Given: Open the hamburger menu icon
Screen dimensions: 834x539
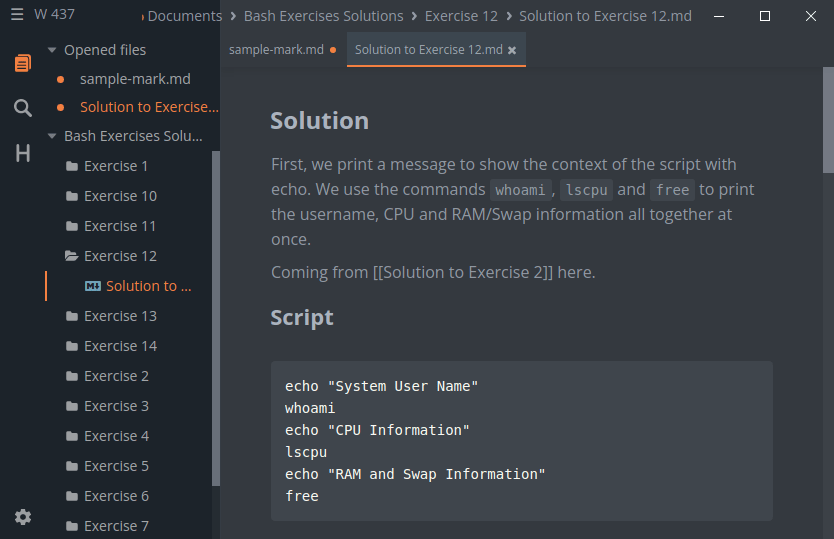Looking at the screenshot, I should pyautogui.click(x=17, y=15).
